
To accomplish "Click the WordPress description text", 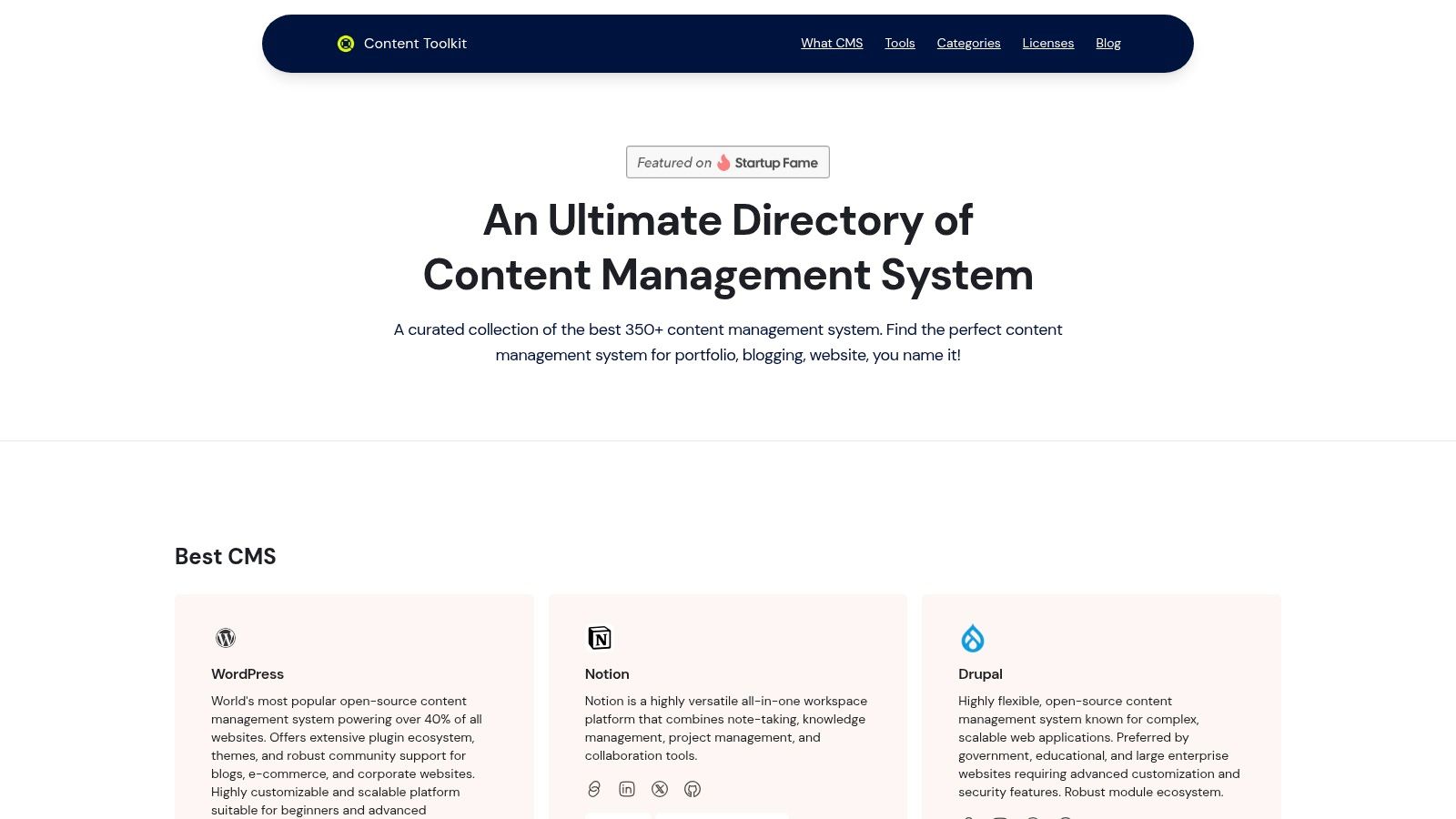I will pos(347,755).
